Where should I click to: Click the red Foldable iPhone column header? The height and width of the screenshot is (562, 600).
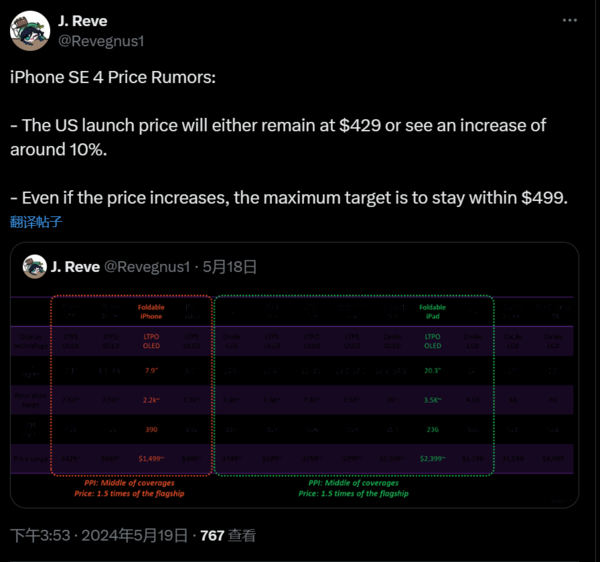point(151,312)
